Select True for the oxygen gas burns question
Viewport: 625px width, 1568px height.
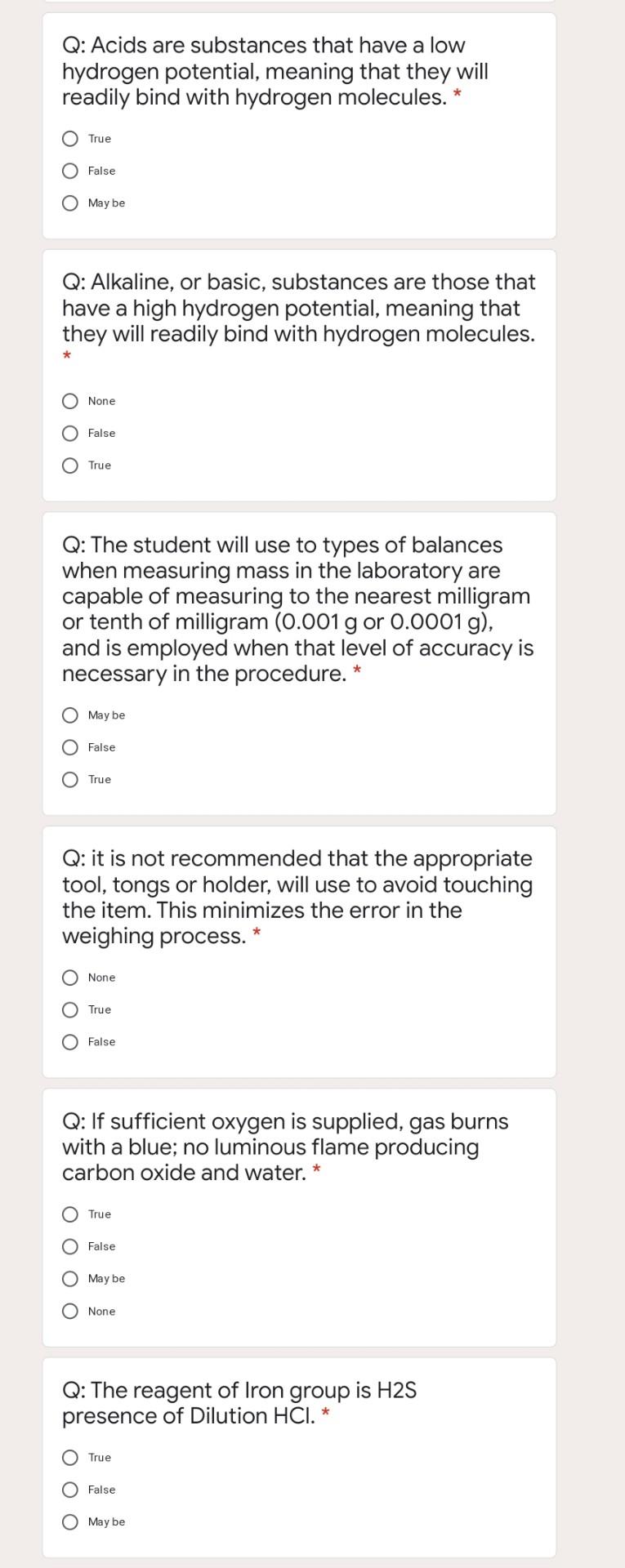pyautogui.click(x=71, y=1214)
